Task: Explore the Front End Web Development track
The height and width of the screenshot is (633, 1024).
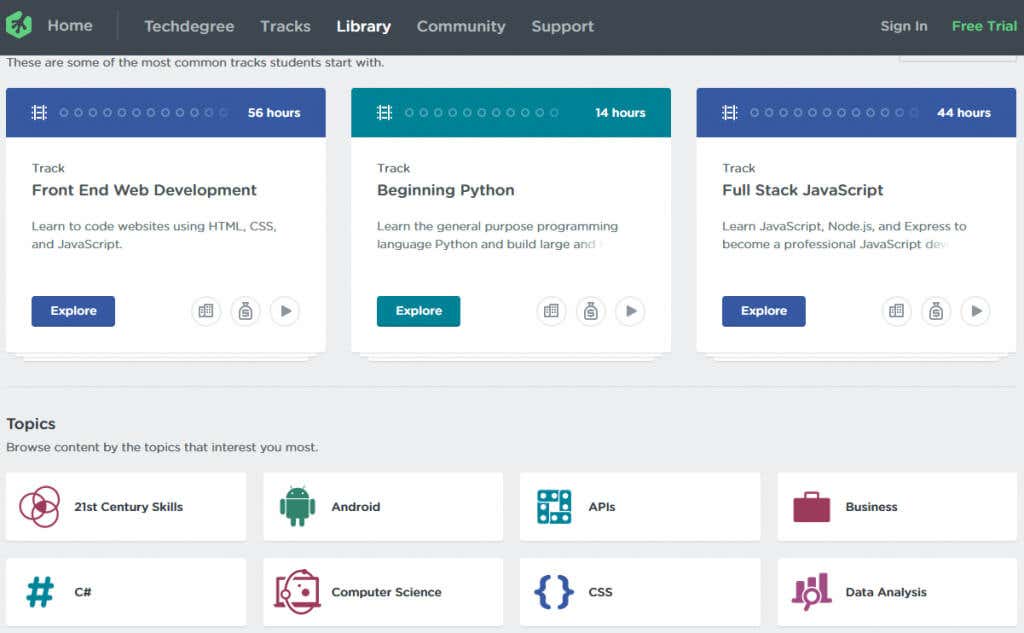Action: tap(73, 311)
